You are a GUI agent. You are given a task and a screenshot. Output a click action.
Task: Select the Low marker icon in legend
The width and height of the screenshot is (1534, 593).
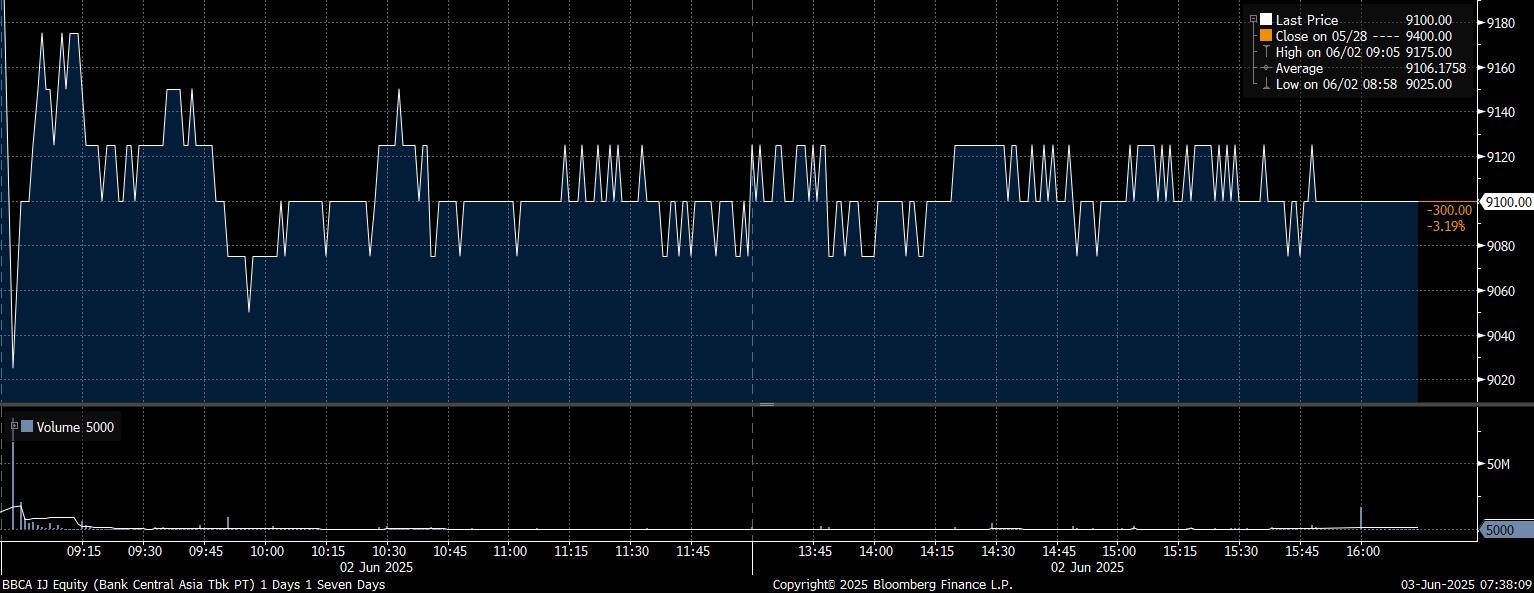[1266, 84]
